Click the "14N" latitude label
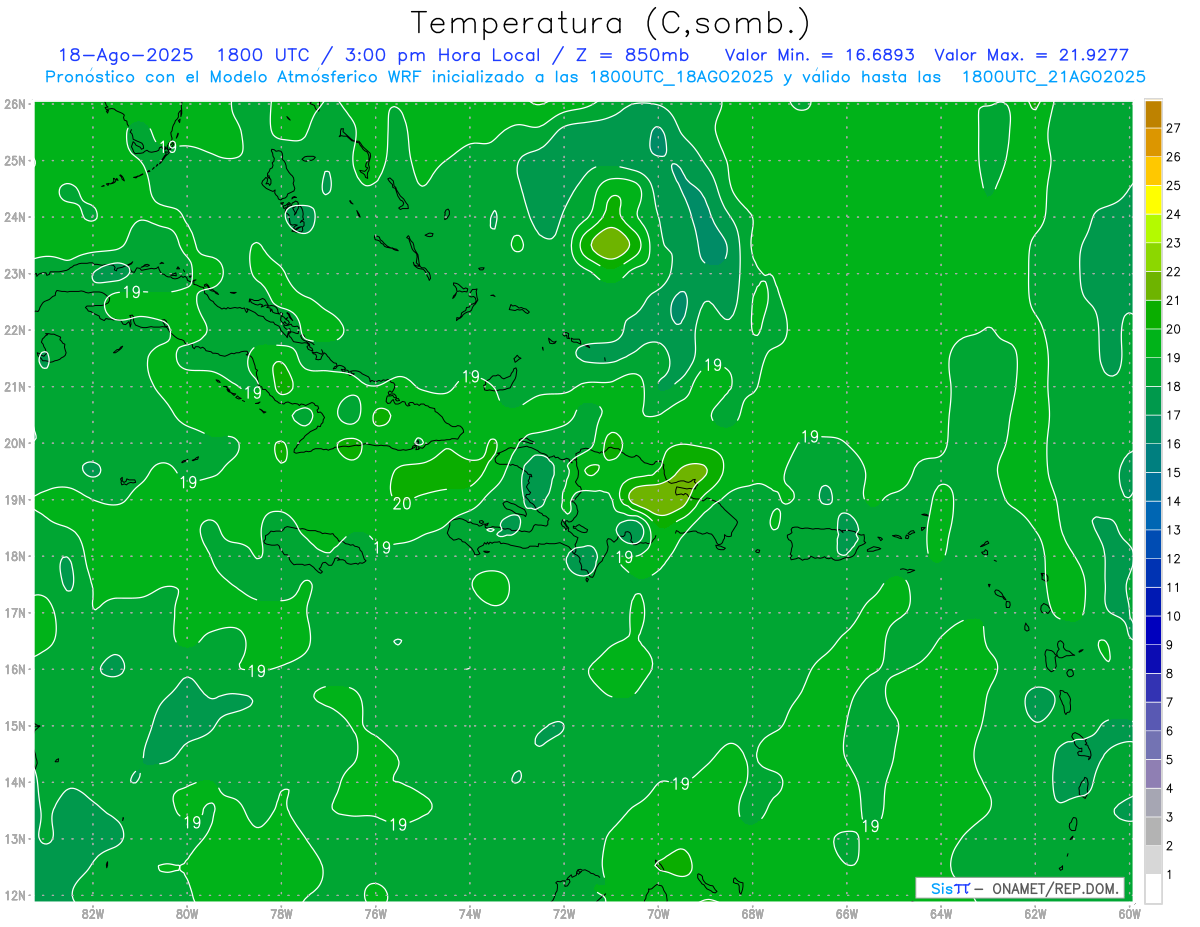The height and width of the screenshot is (927, 1200). (x=14, y=782)
